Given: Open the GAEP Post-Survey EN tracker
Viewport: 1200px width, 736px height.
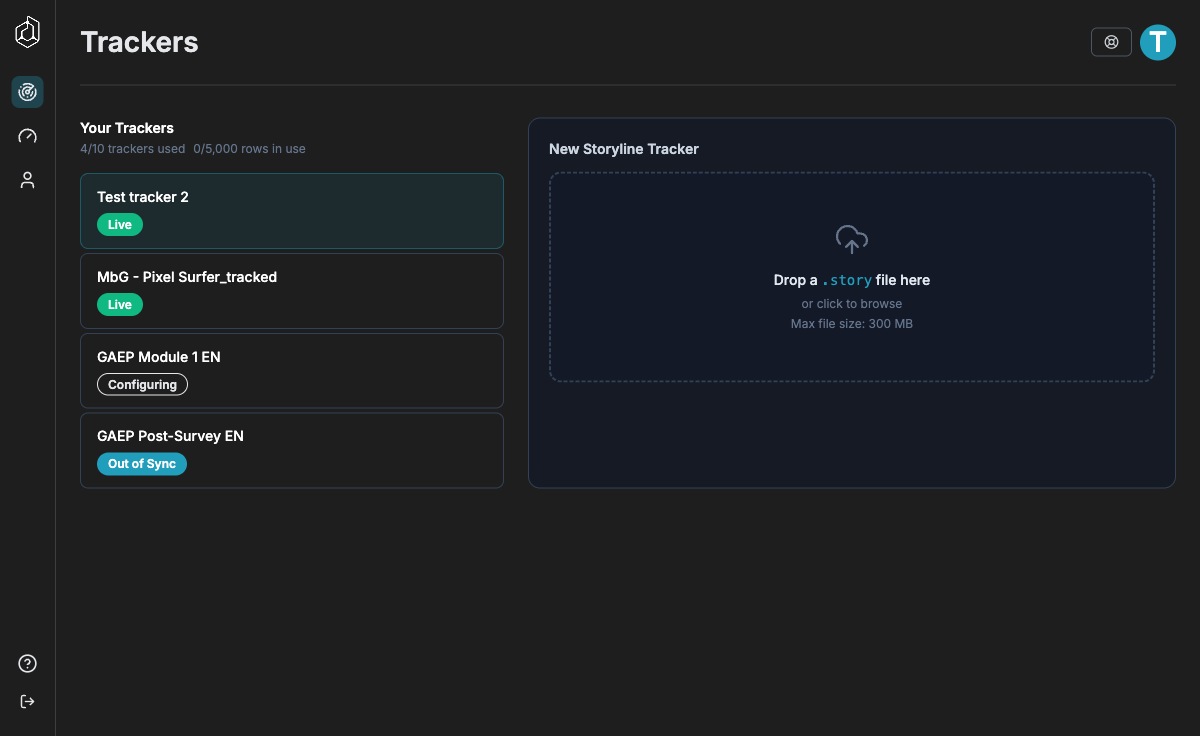Looking at the screenshot, I should [292, 451].
